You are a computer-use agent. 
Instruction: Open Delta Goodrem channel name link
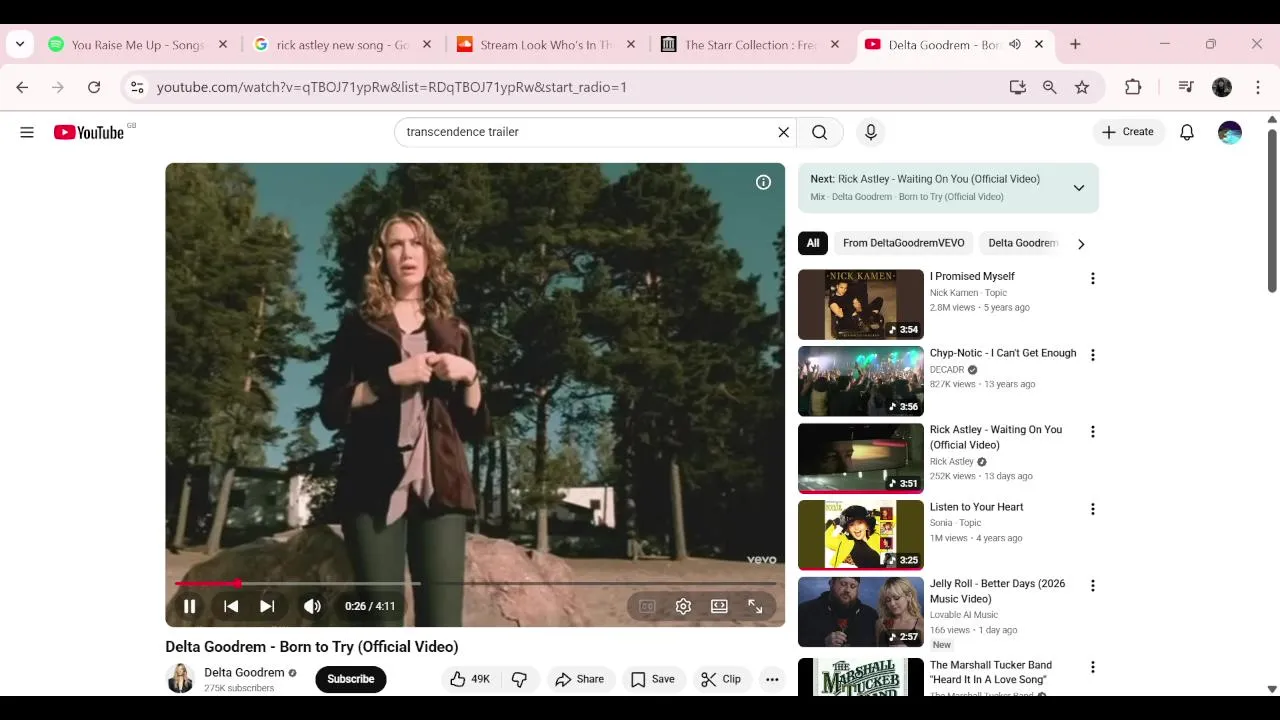[244, 672]
